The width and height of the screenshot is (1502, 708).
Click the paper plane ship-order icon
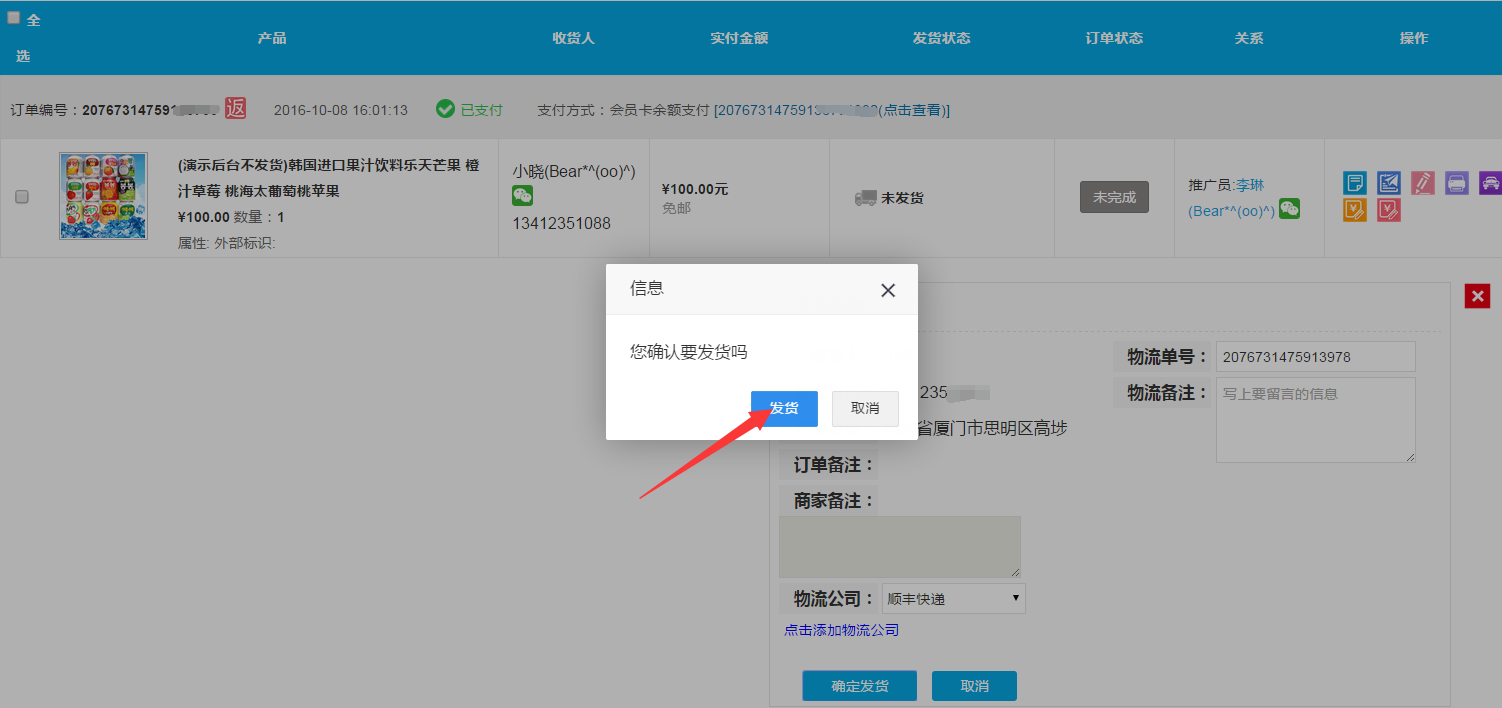pyautogui.click(x=1389, y=183)
